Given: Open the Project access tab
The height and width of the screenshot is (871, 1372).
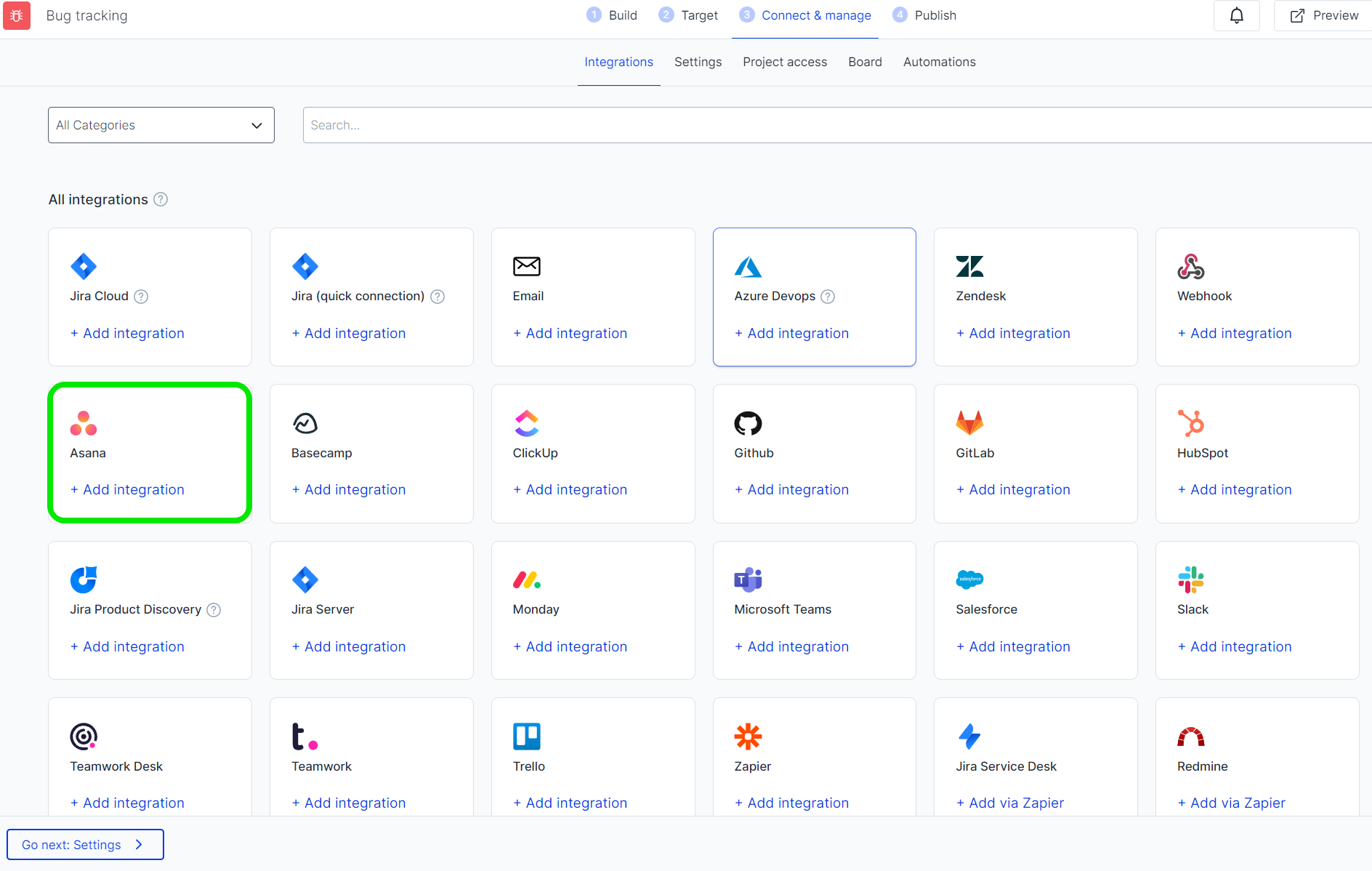Looking at the screenshot, I should (x=785, y=63).
